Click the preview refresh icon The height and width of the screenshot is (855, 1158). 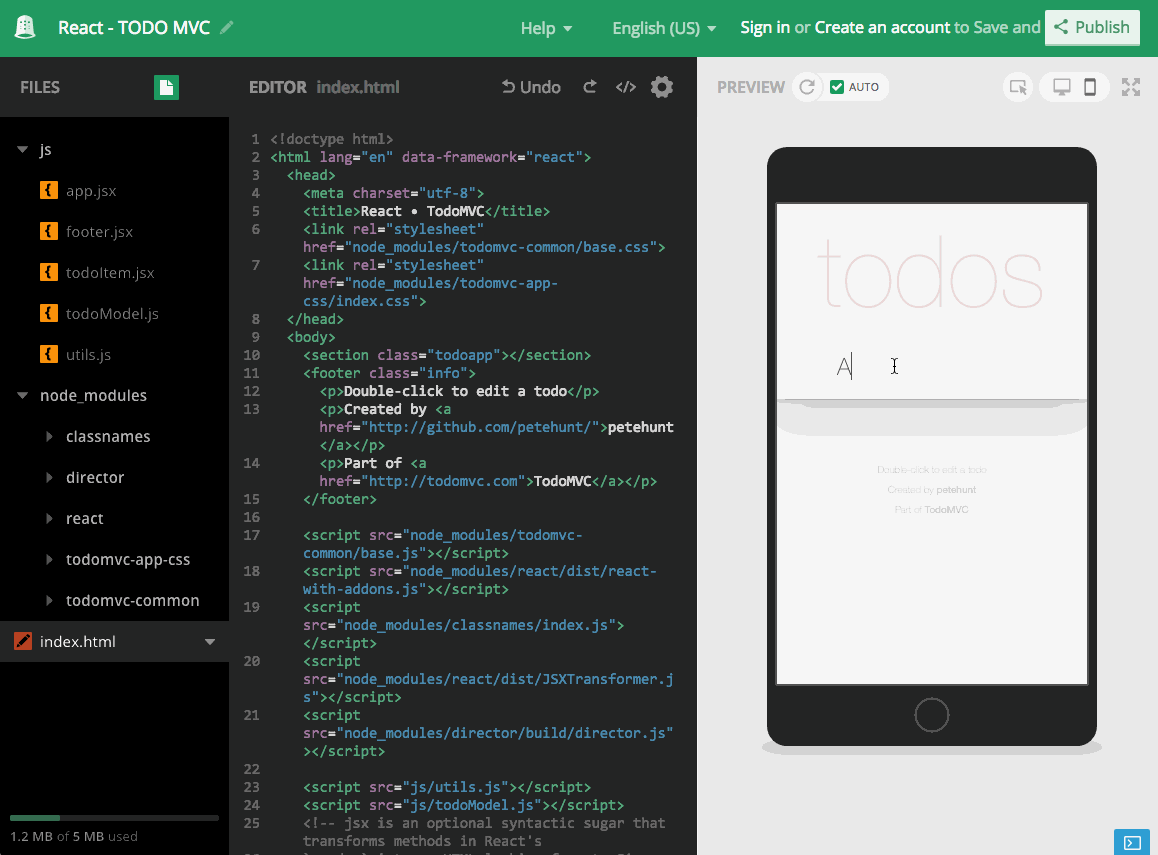806,87
